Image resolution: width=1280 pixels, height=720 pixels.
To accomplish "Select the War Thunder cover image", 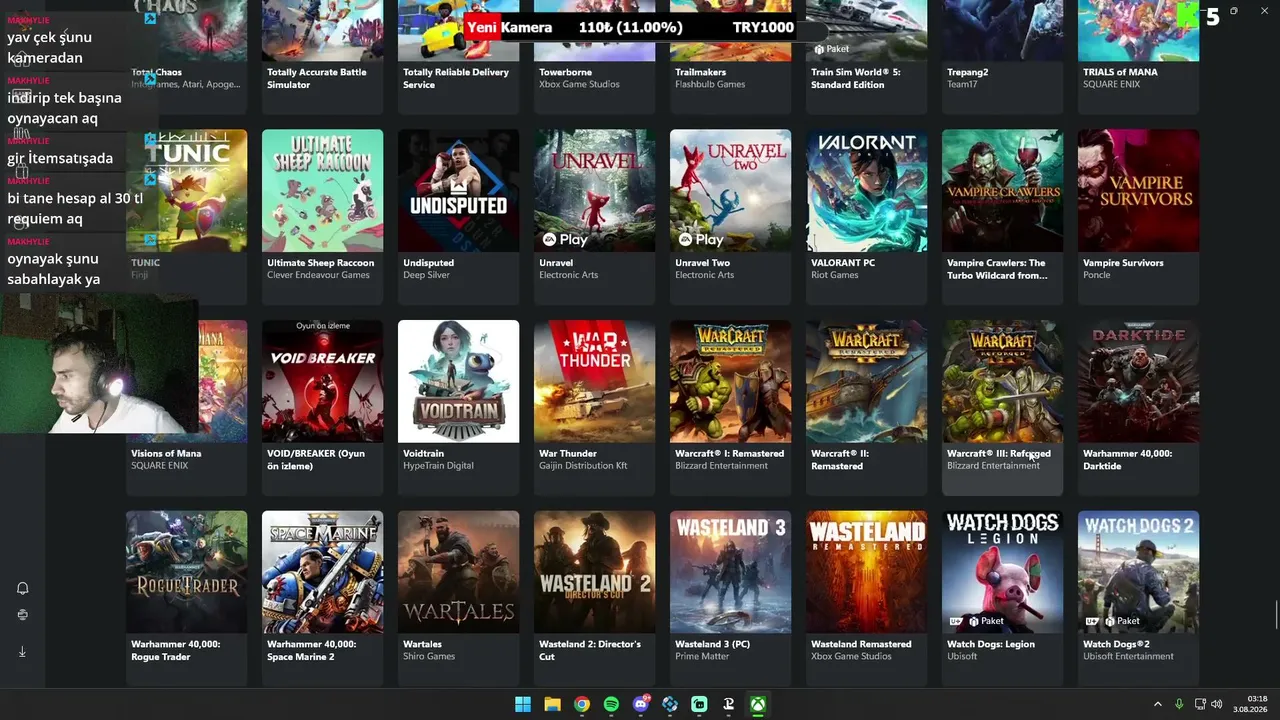I will (594, 381).
